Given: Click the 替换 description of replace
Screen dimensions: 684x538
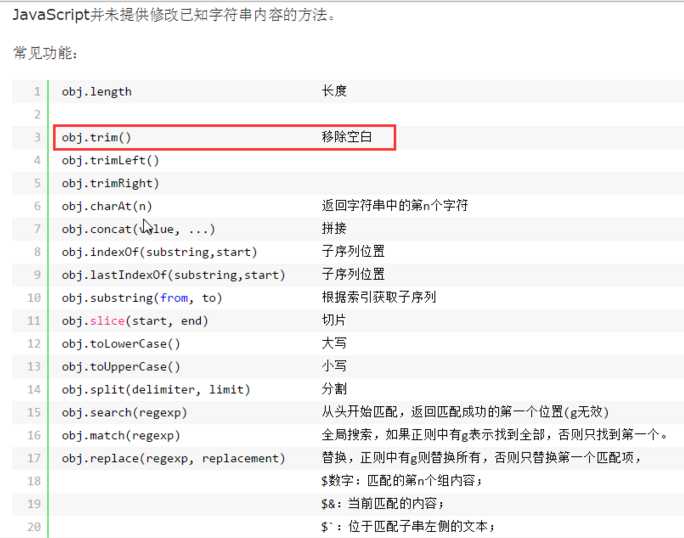Looking at the screenshot, I should pos(482,457).
